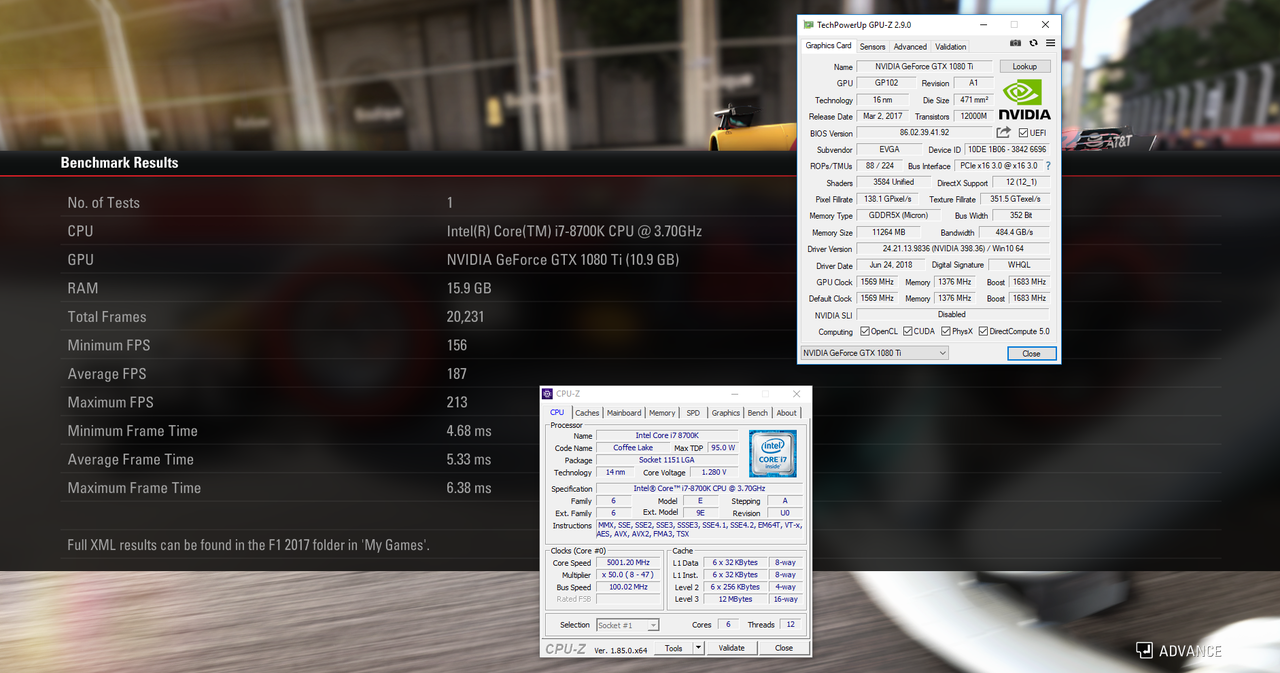Click the Threads value 12 in CPU-Z
1280x673 pixels.
(790, 625)
